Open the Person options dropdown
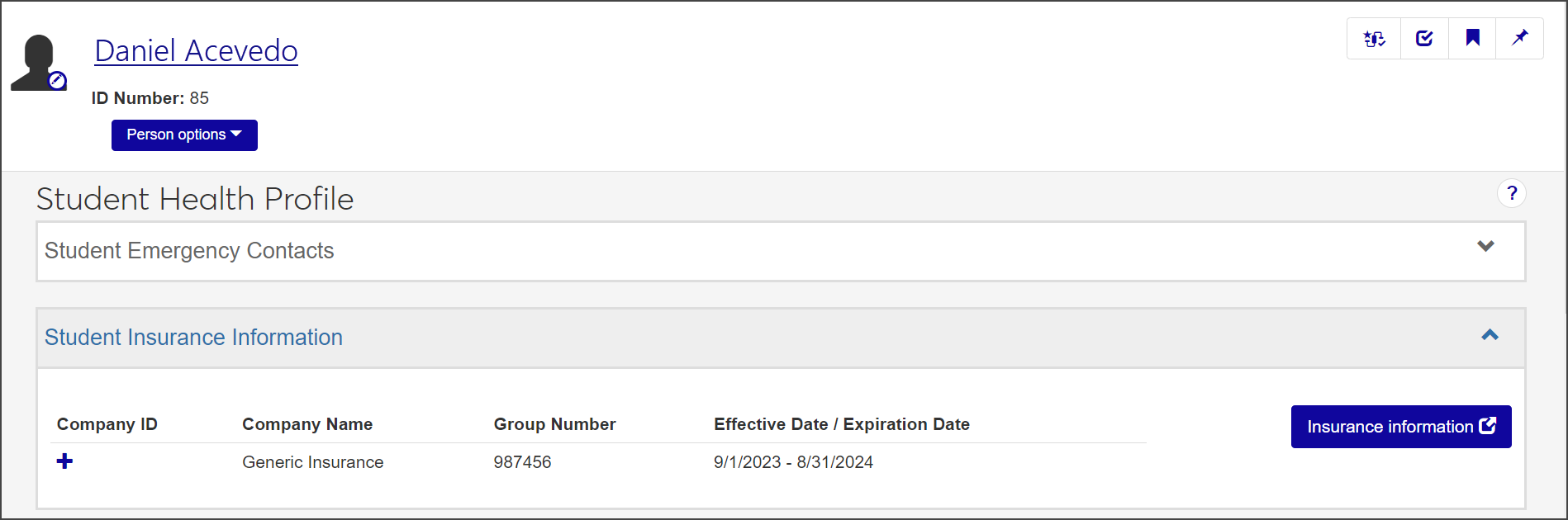The image size is (1568, 520). coord(184,135)
